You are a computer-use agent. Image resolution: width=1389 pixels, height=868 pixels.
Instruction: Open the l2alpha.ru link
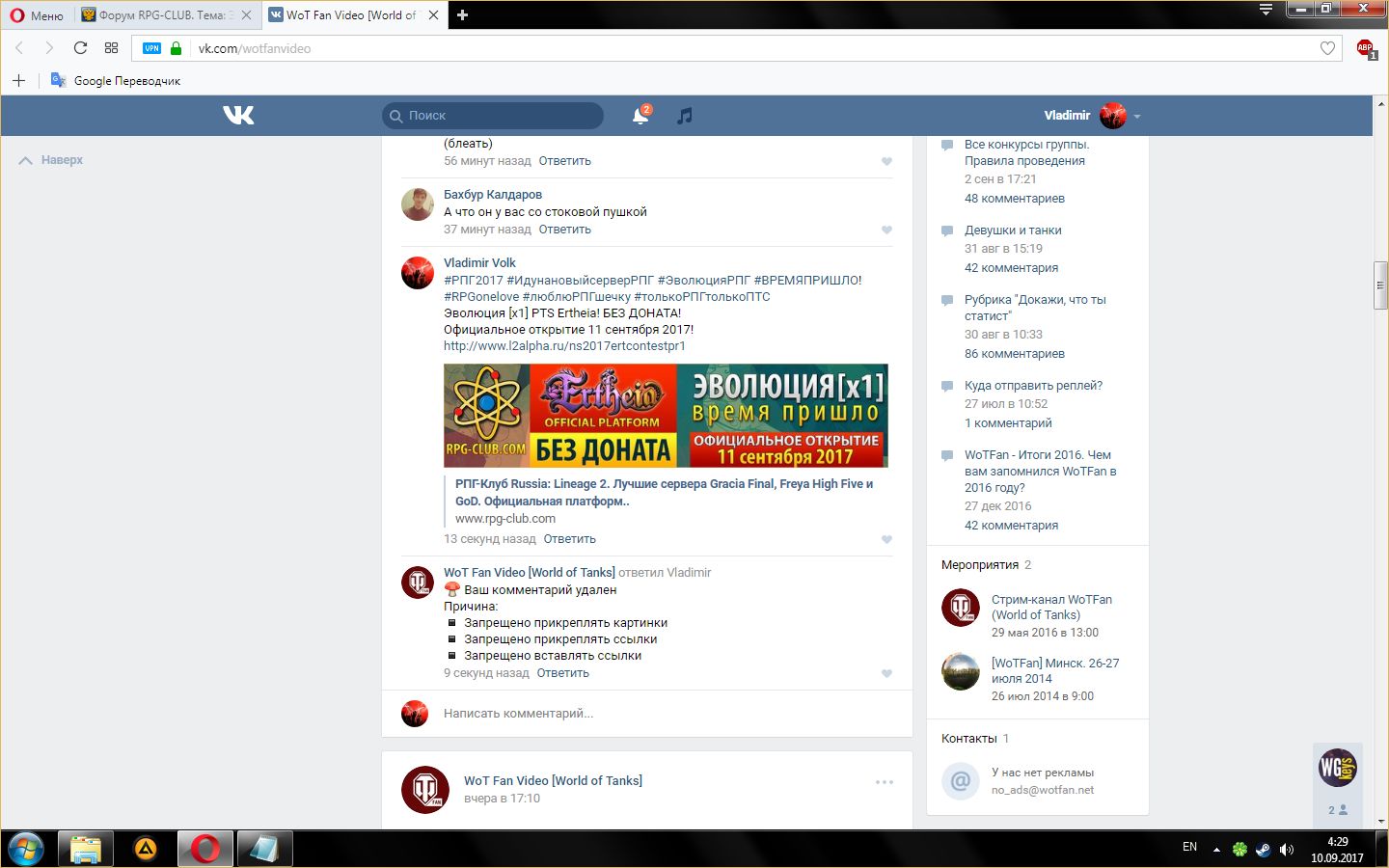(x=564, y=345)
